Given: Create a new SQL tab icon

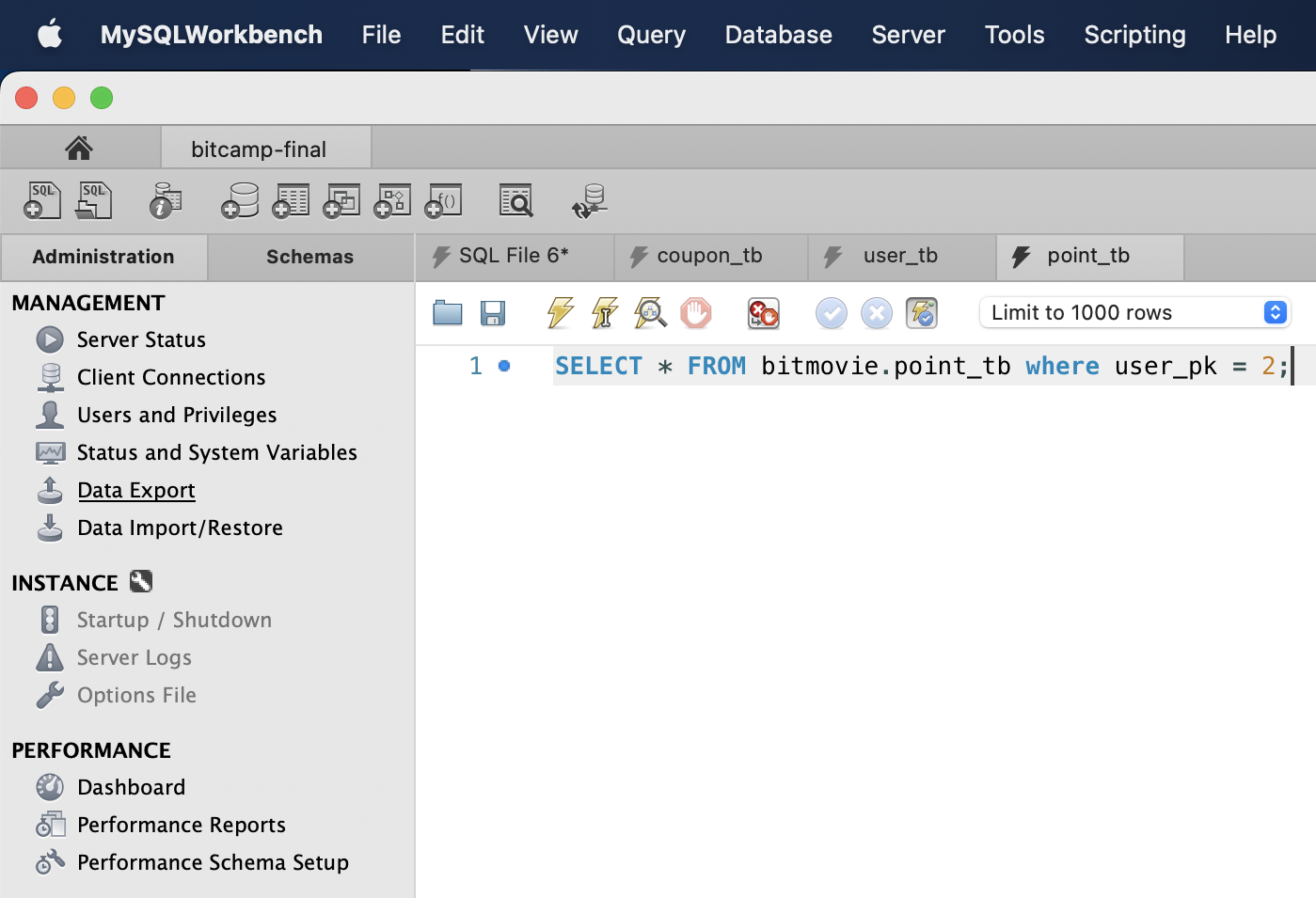Looking at the screenshot, I should (x=42, y=200).
